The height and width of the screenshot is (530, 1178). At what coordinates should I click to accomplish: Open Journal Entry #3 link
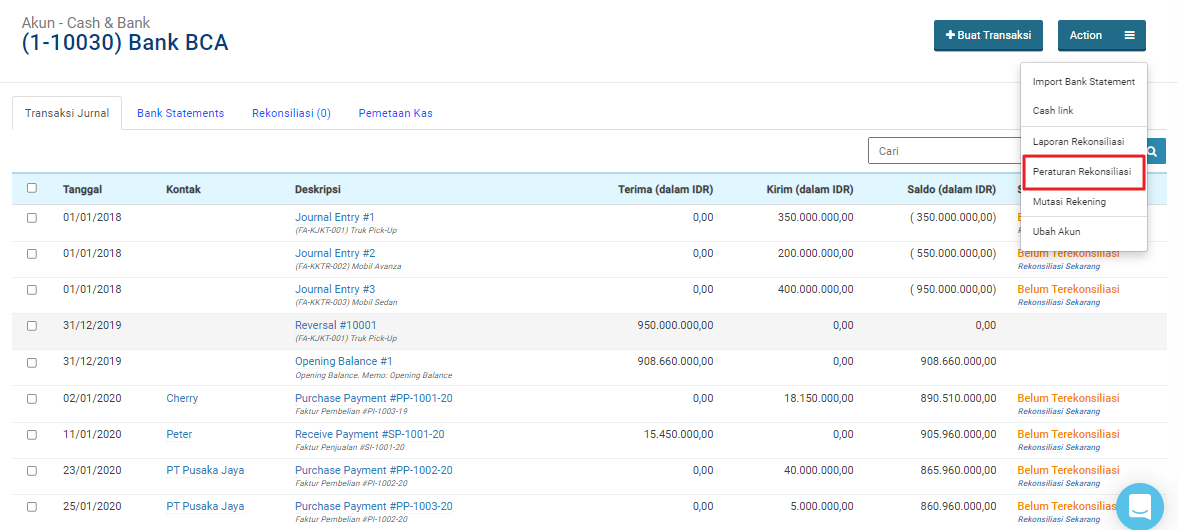(x=334, y=289)
